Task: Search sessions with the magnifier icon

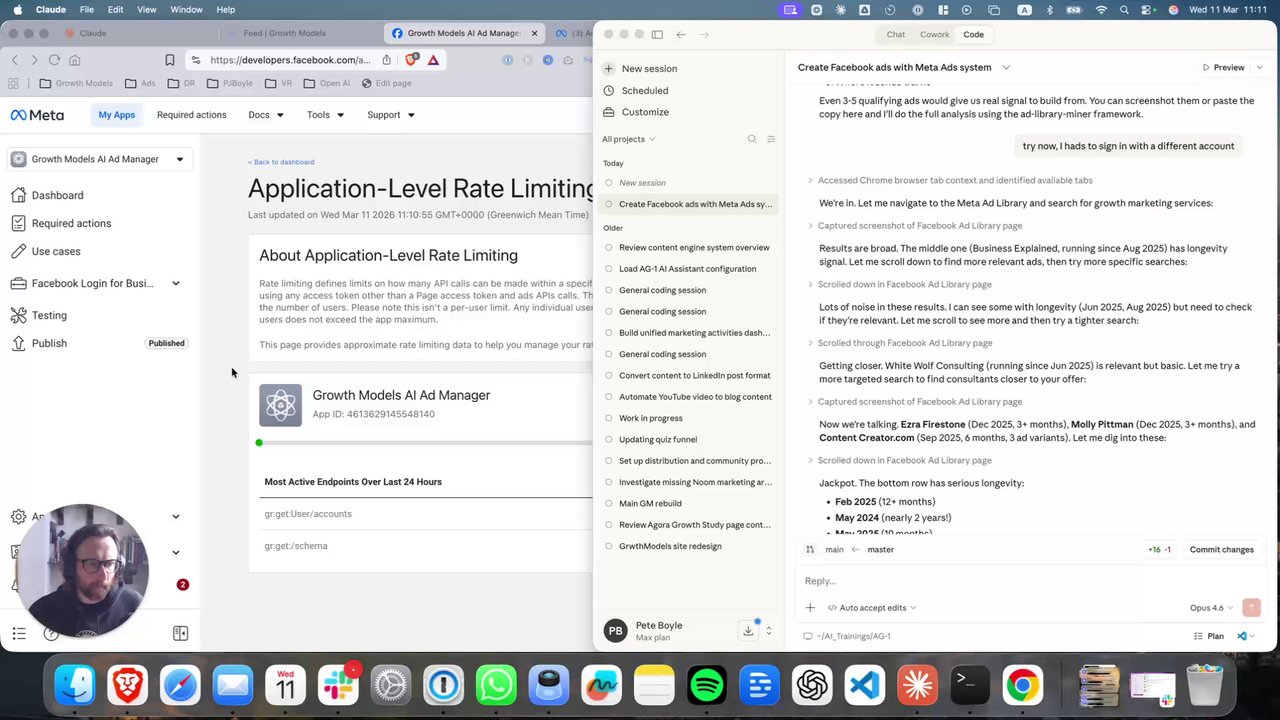Action: coord(752,139)
